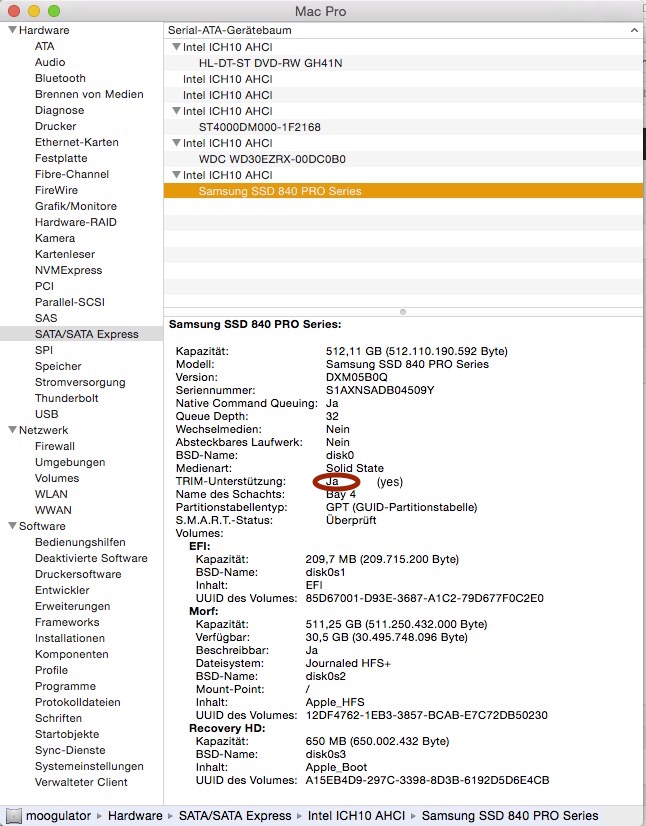Select Programme entry

65,686
